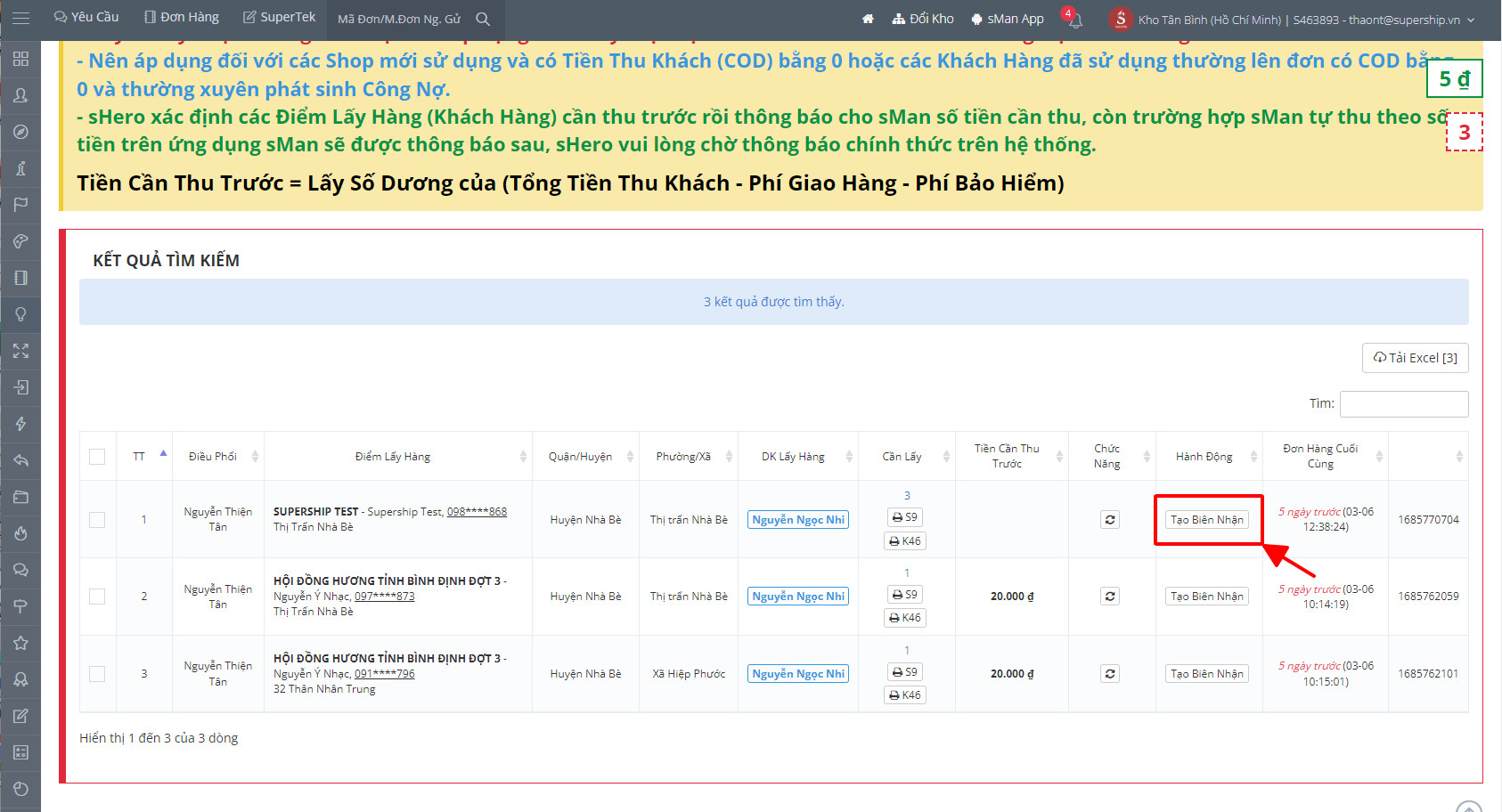Click the expand arrows icon in the sidebar
This screenshot has width=1502, height=812.
pos(20,351)
